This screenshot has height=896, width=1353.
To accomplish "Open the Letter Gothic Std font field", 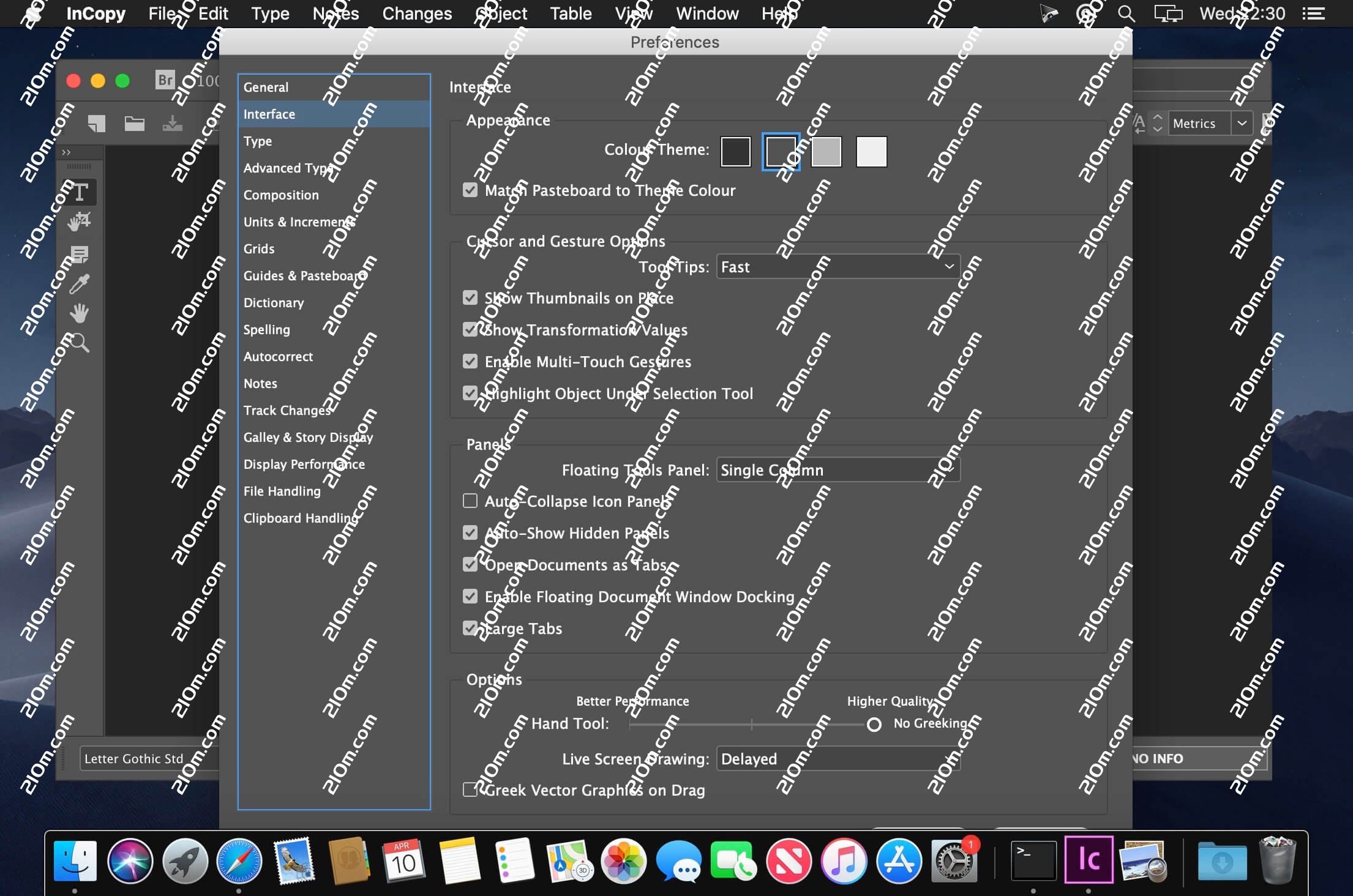I will 150,758.
